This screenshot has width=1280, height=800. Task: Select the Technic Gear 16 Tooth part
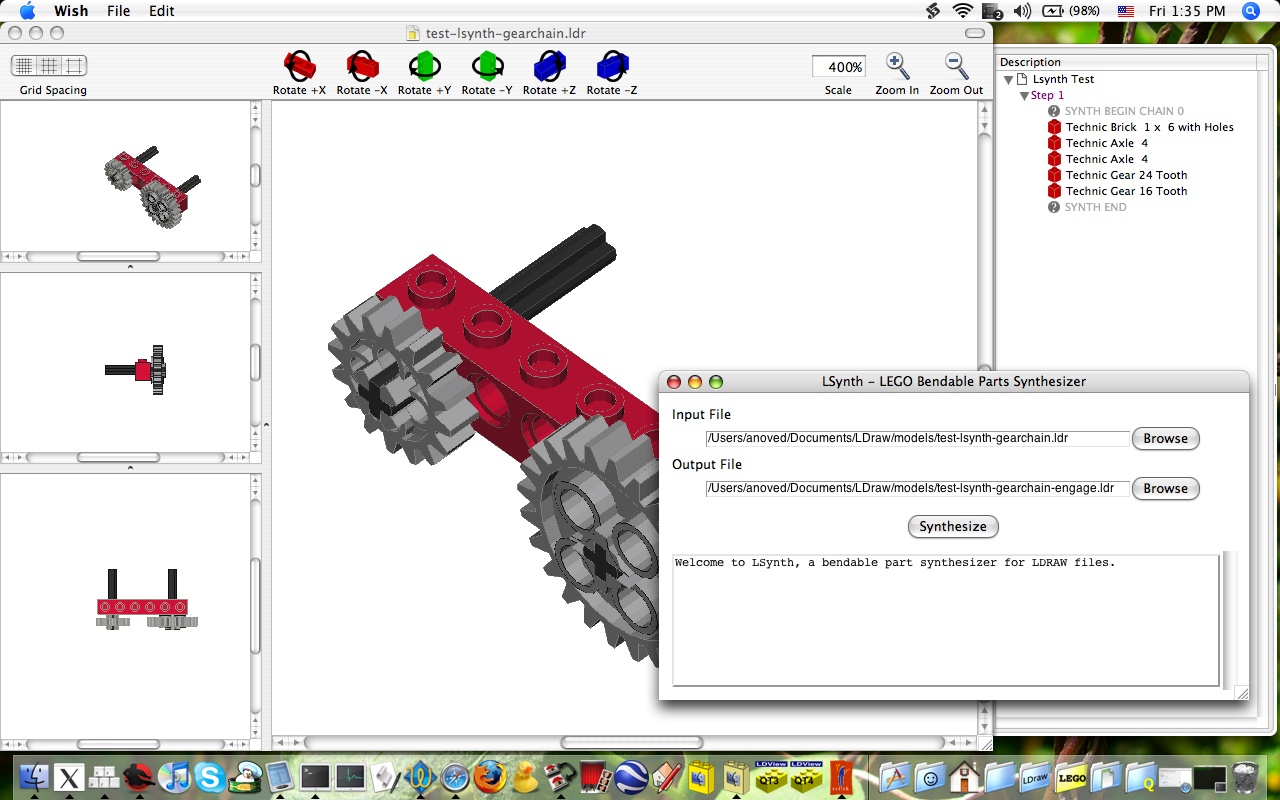coord(1118,191)
